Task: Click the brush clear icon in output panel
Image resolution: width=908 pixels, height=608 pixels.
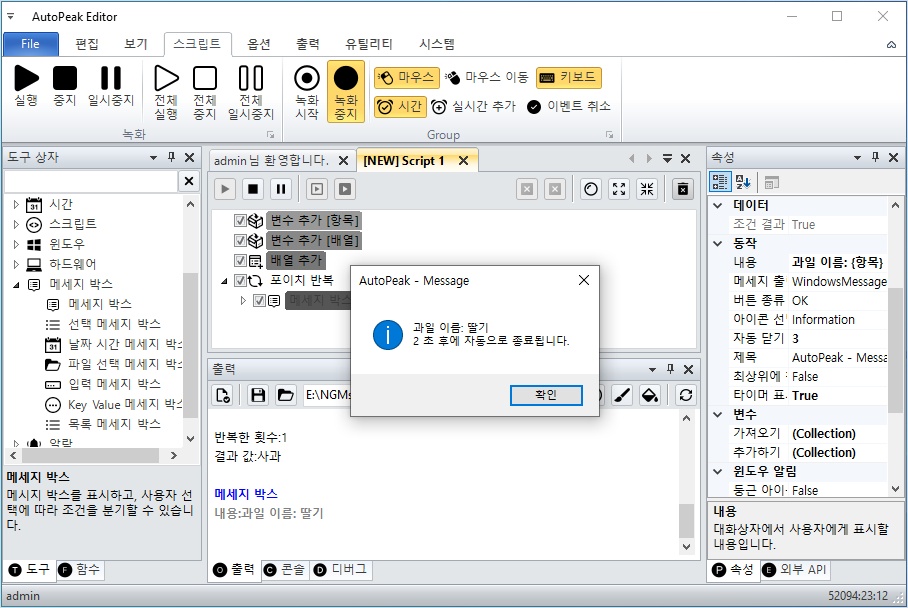Action: (x=622, y=395)
